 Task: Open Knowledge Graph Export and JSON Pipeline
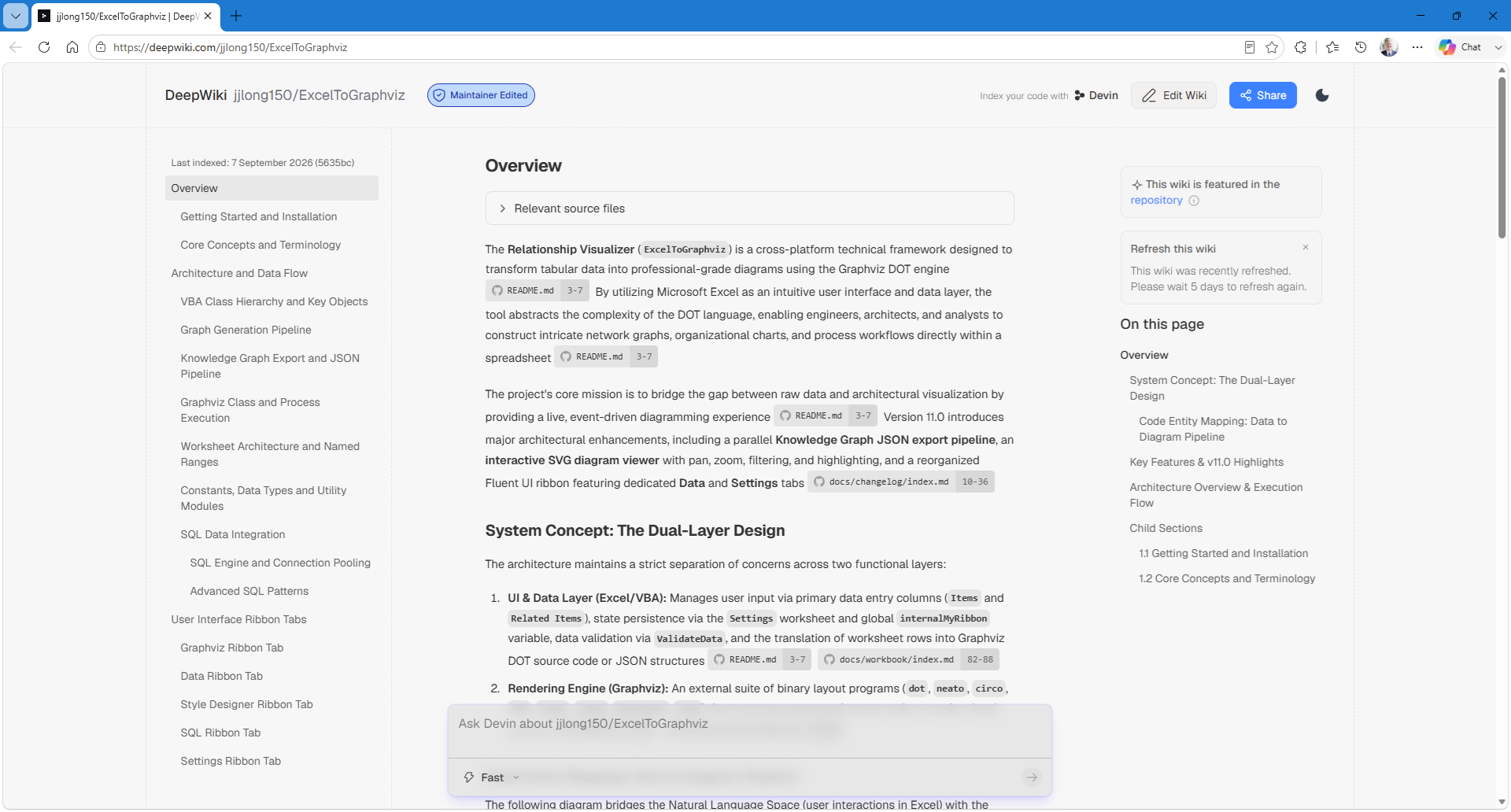coord(270,366)
